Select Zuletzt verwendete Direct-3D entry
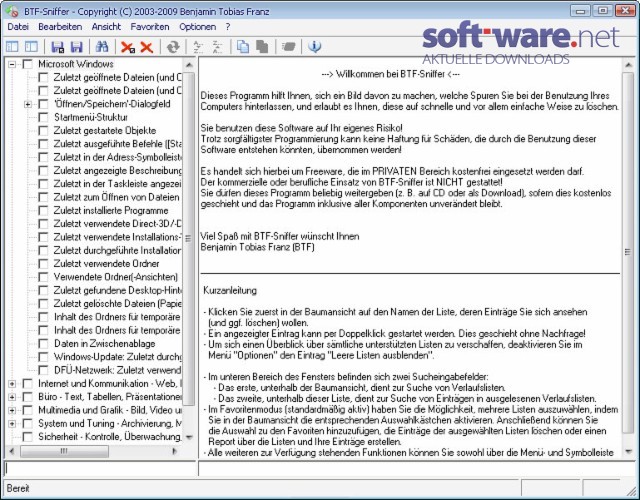The image size is (640, 500). [x=118, y=224]
